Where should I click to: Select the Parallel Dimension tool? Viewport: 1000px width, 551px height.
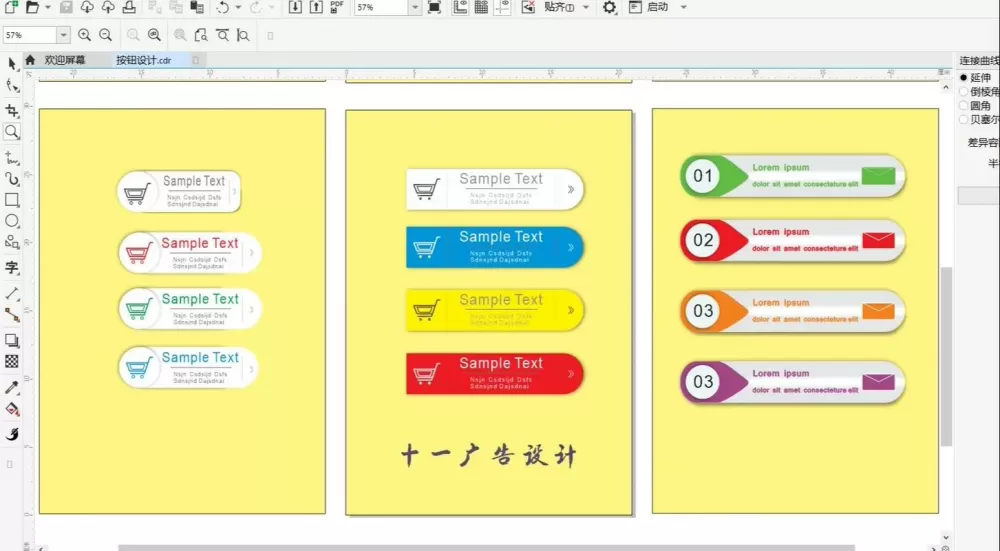12,293
